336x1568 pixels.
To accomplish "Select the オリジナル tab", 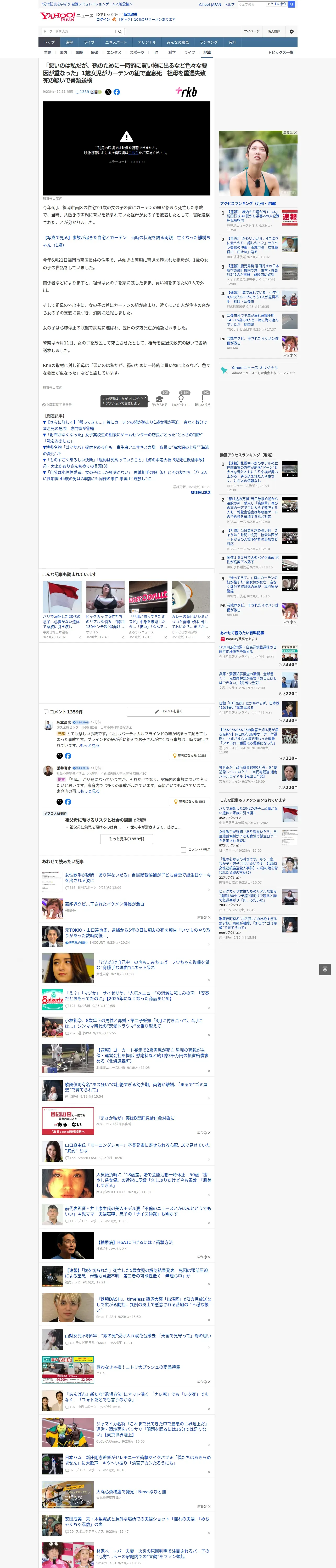I will pyautogui.click(x=147, y=43).
